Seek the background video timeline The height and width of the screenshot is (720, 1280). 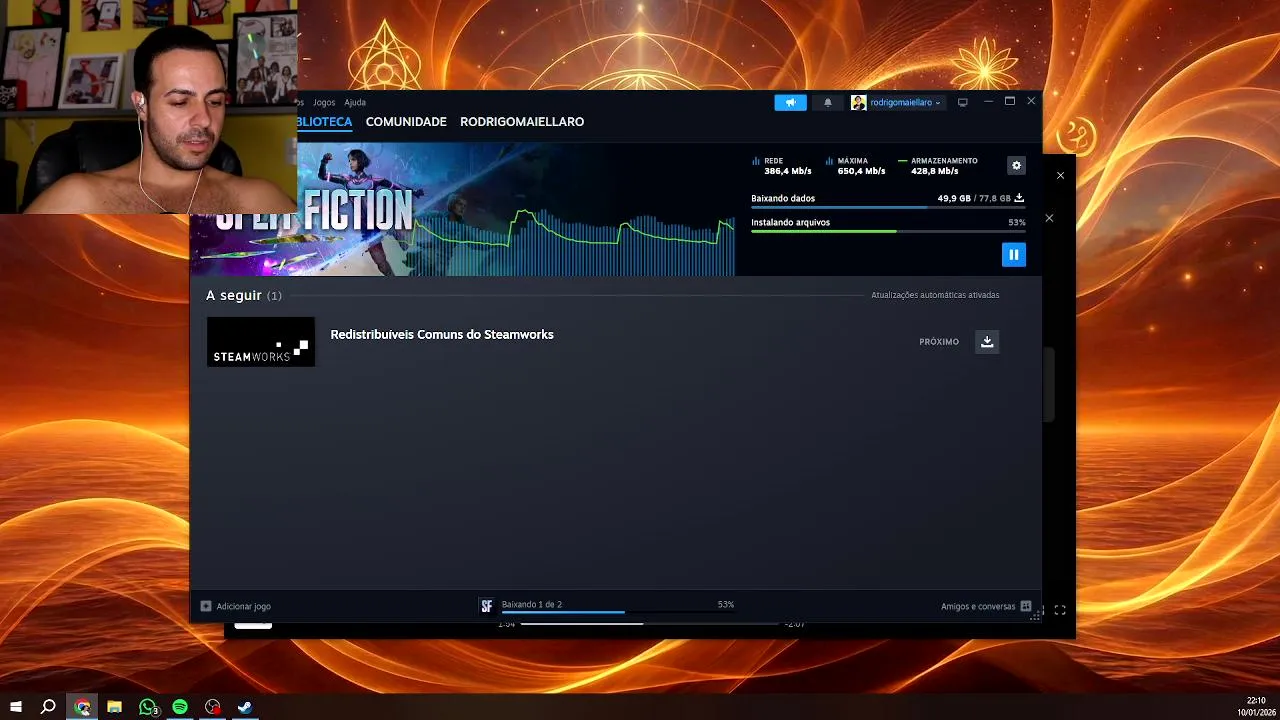click(649, 624)
